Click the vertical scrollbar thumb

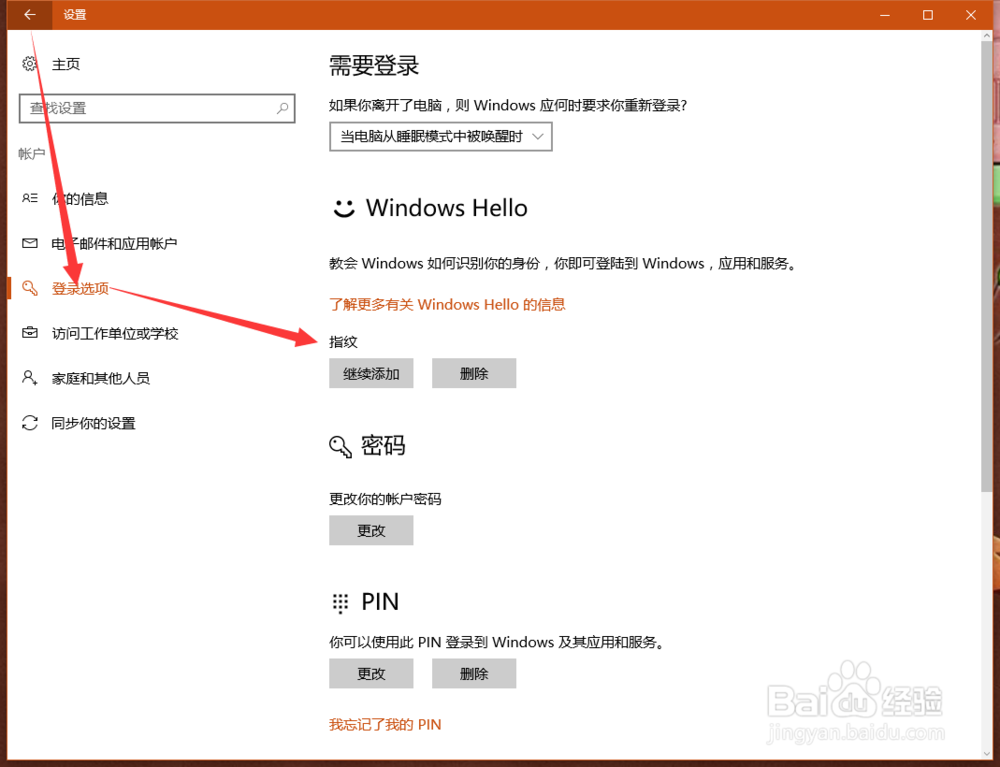[987, 267]
